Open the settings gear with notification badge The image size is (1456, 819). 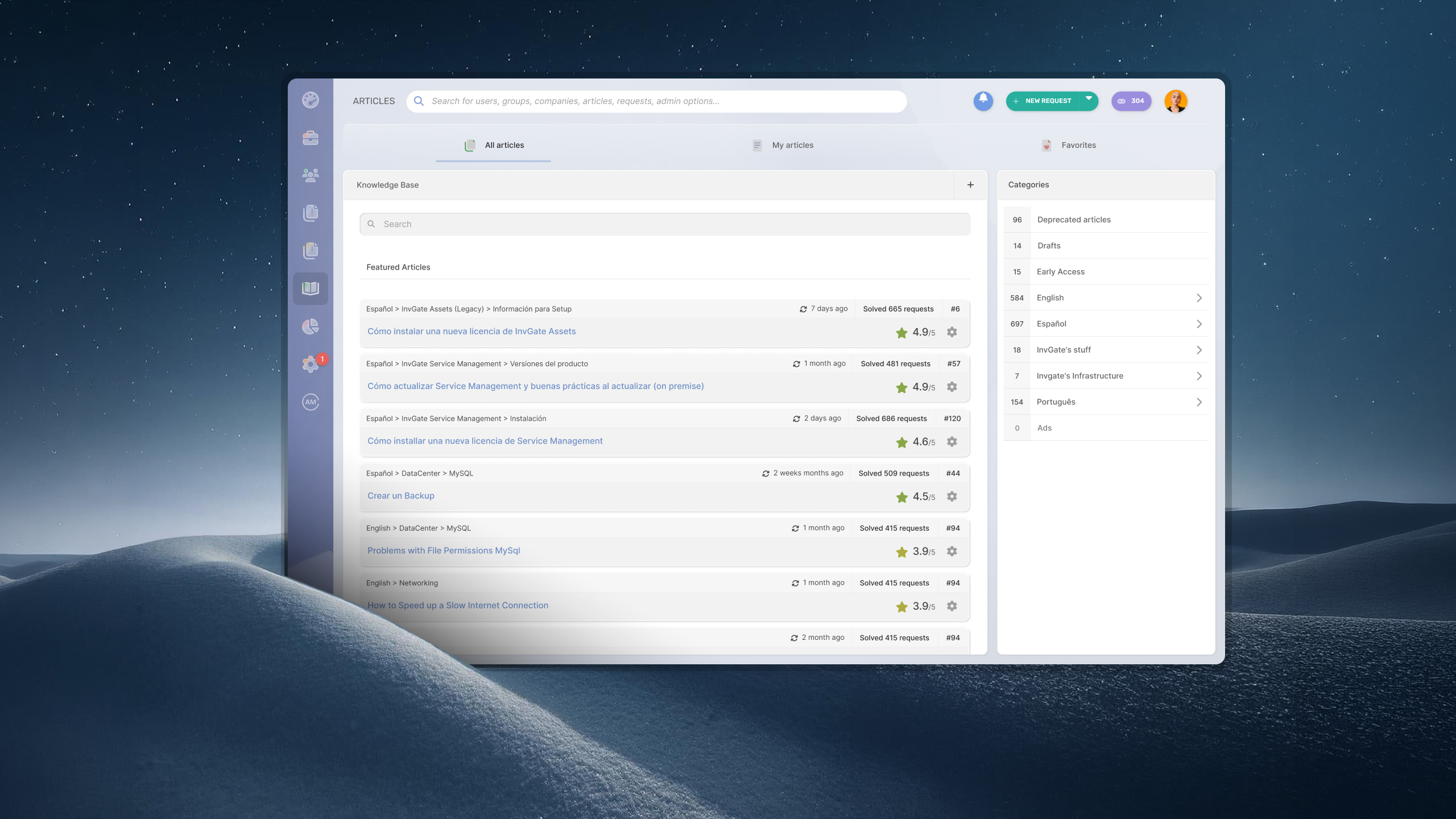[311, 363]
